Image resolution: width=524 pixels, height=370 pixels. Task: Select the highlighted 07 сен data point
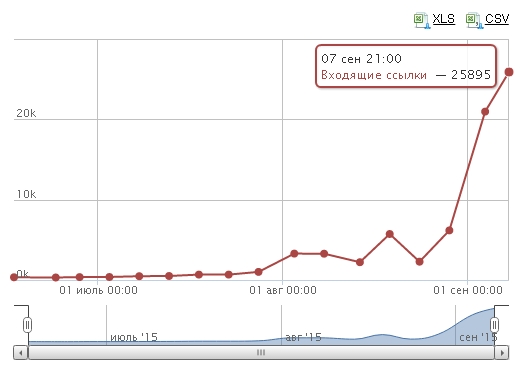click(509, 72)
